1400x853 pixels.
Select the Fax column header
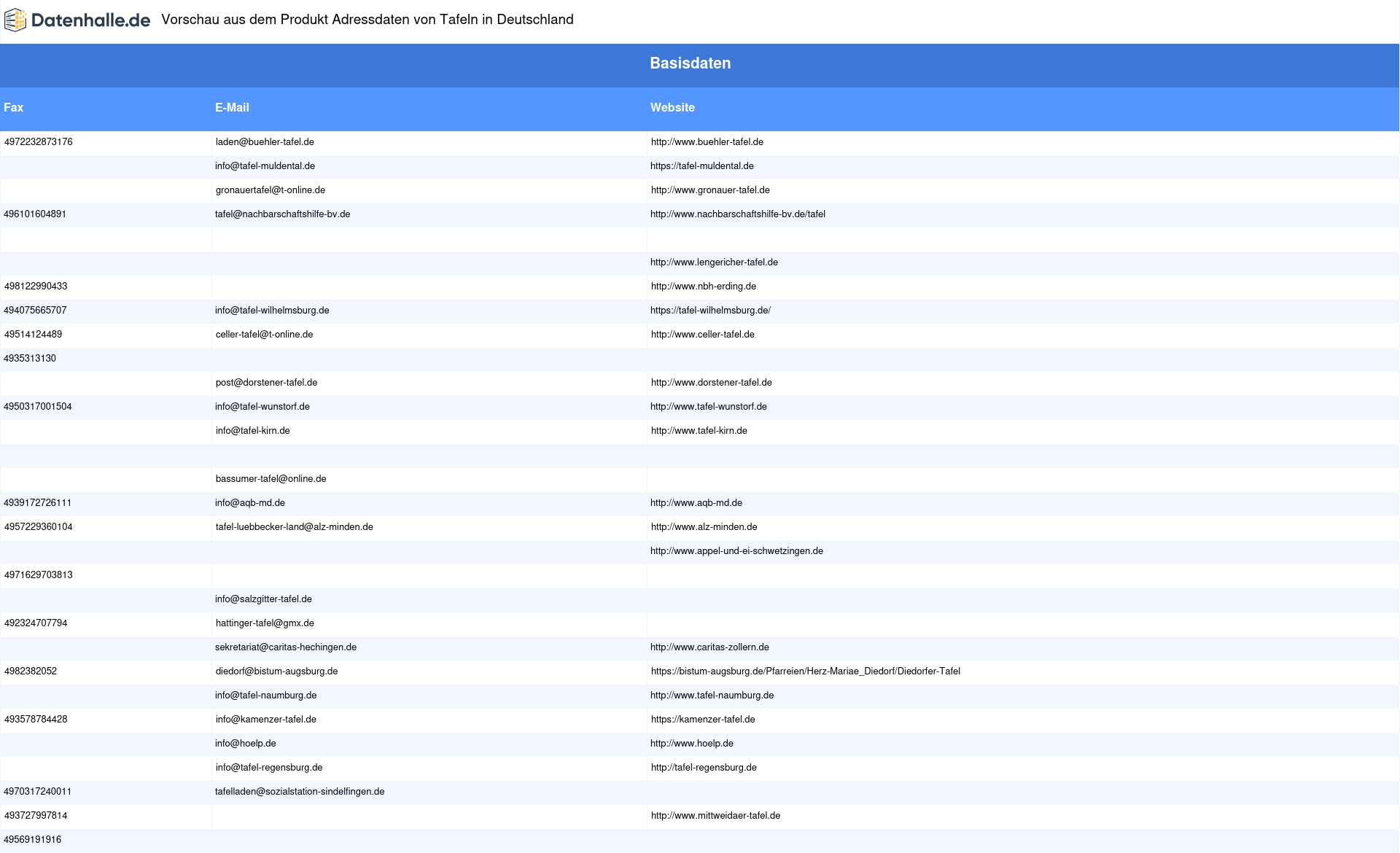coord(14,108)
